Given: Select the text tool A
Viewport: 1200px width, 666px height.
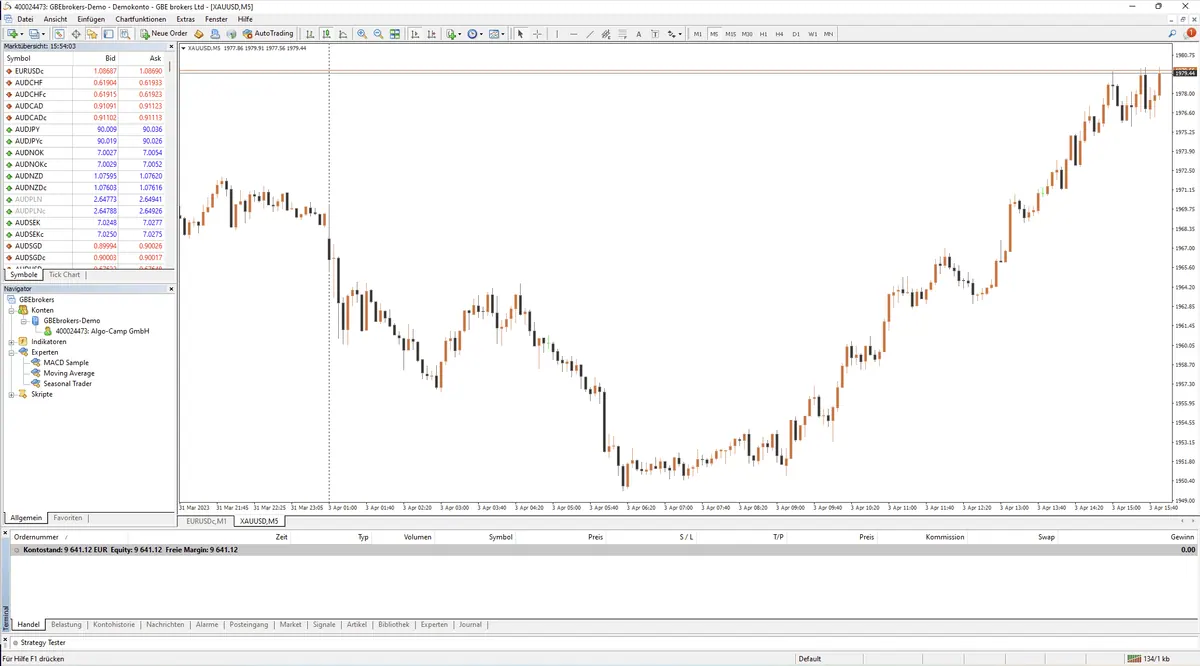Looking at the screenshot, I should click(638, 33).
